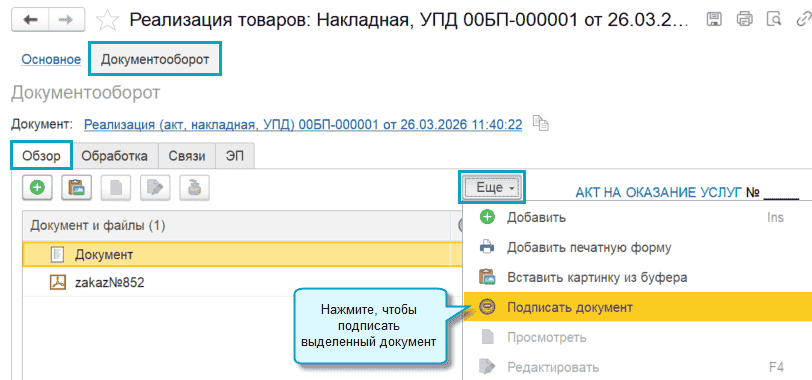Click the green plus add button
Image resolution: width=812 pixels, height=380 pixels.
tap(37, 187)
